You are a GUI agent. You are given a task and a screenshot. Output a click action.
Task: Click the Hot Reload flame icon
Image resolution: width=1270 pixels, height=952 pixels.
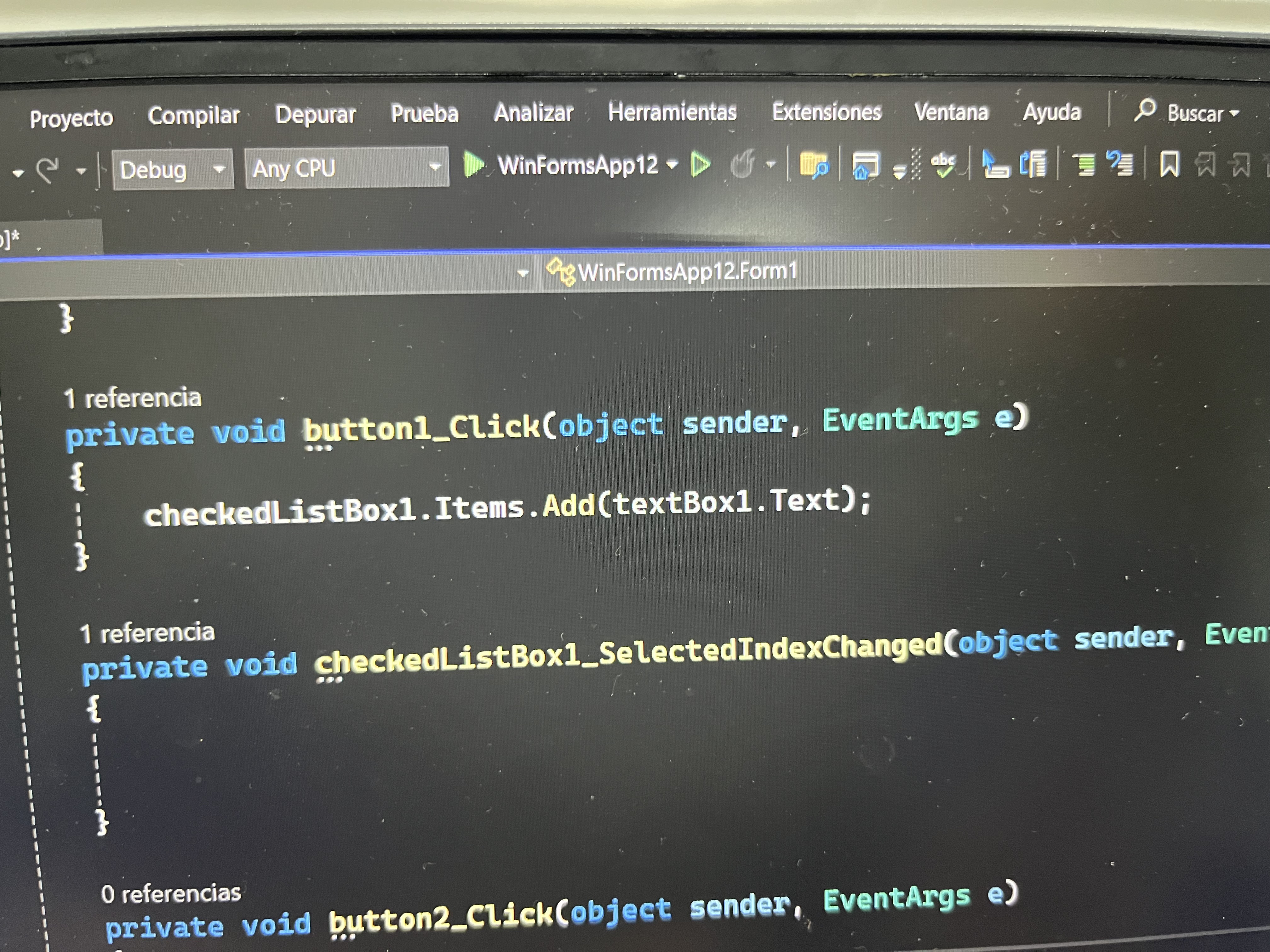743,165
